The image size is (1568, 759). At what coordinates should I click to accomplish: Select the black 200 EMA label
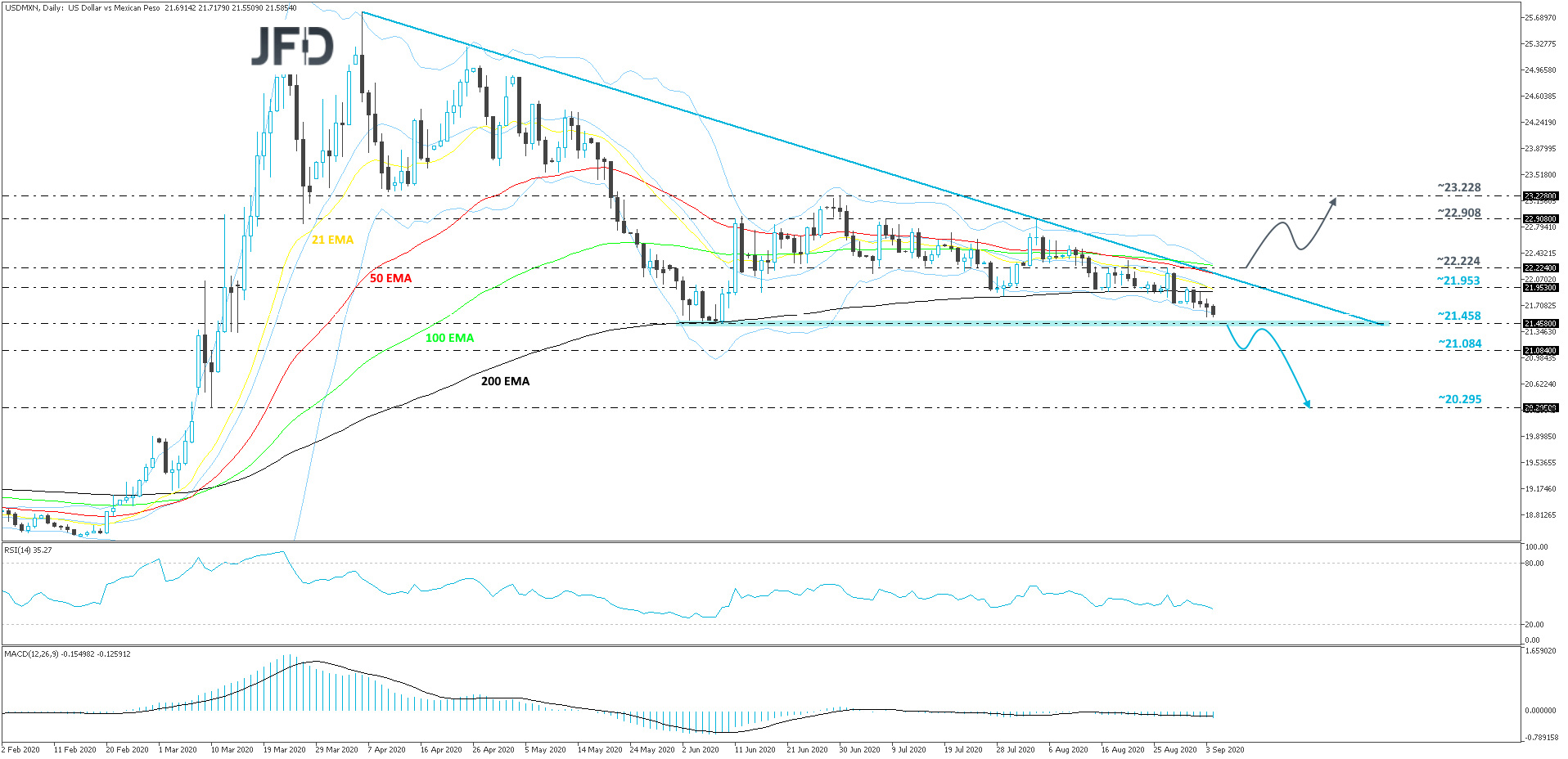click(x=505, y=381)
